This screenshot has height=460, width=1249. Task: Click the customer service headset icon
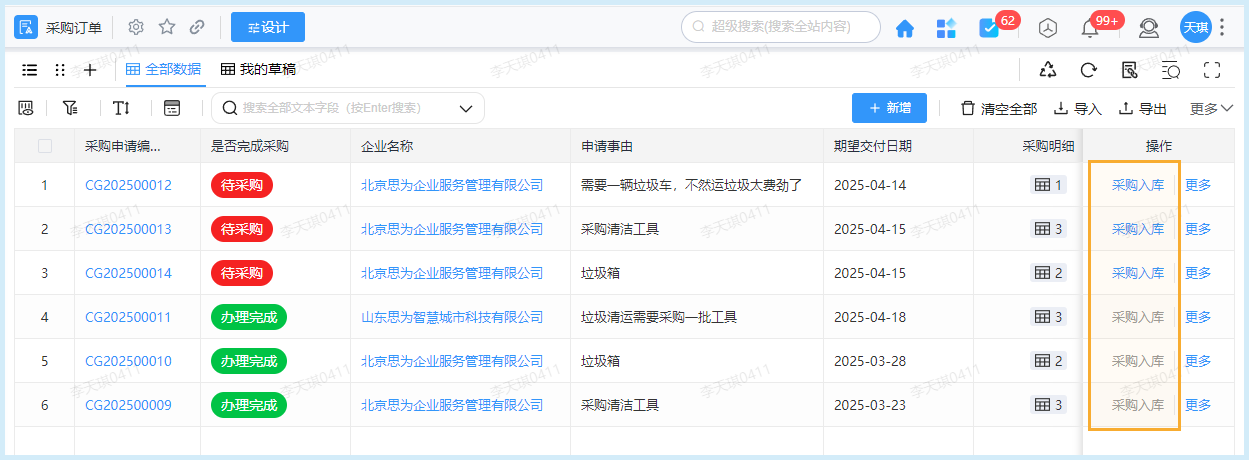click(1149, 28)
